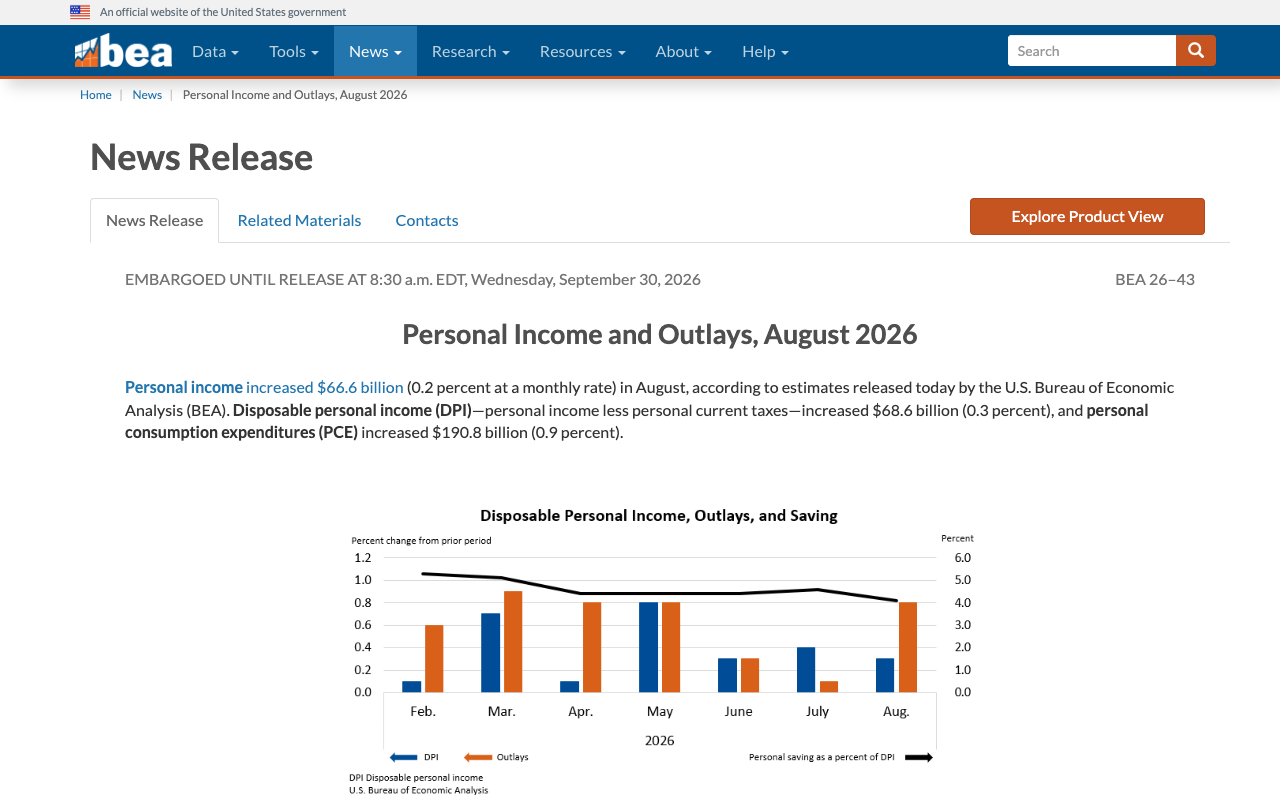Click the BEA logo
The width and height of the screenshot is (1280, 800).
pyautogui.click(x=123, y=51)
